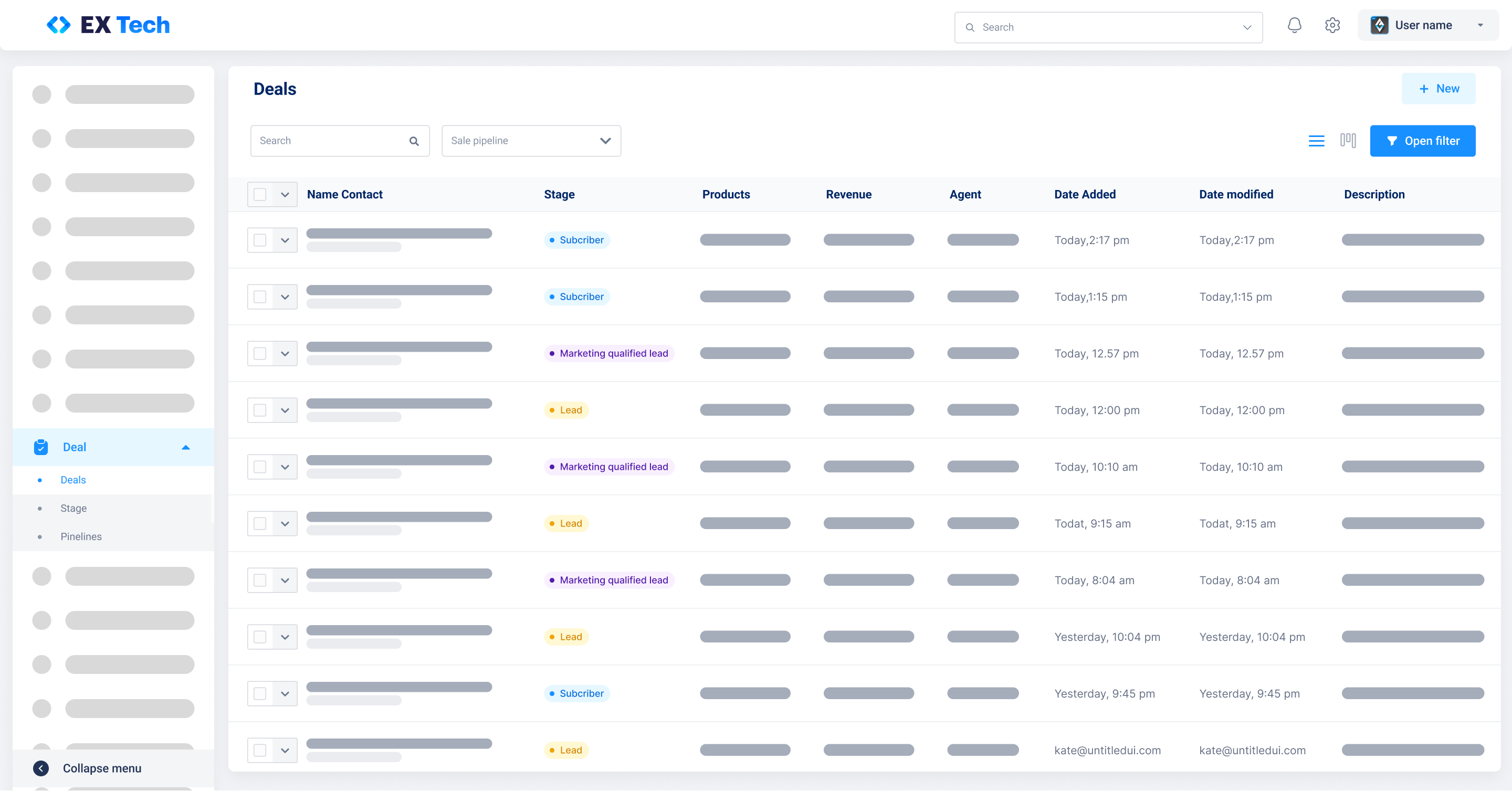Switch to list view icon
This screenshot has height=791, width=1512.
point(1317,141)
